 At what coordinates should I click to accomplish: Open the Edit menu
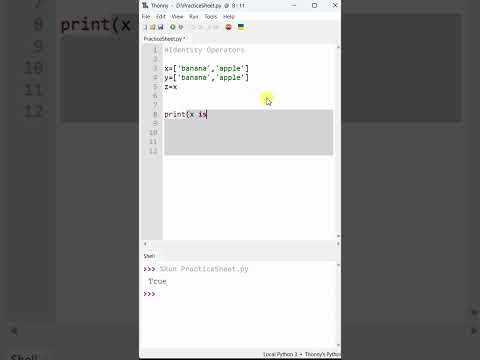tap(161, 16)
